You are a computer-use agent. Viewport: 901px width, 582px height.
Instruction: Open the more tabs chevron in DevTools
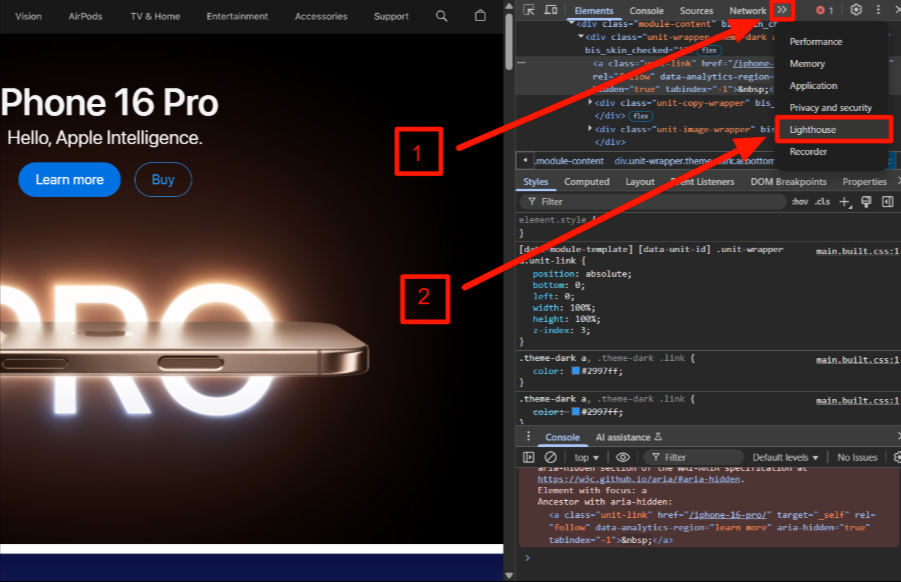click(x=782, y=10)
